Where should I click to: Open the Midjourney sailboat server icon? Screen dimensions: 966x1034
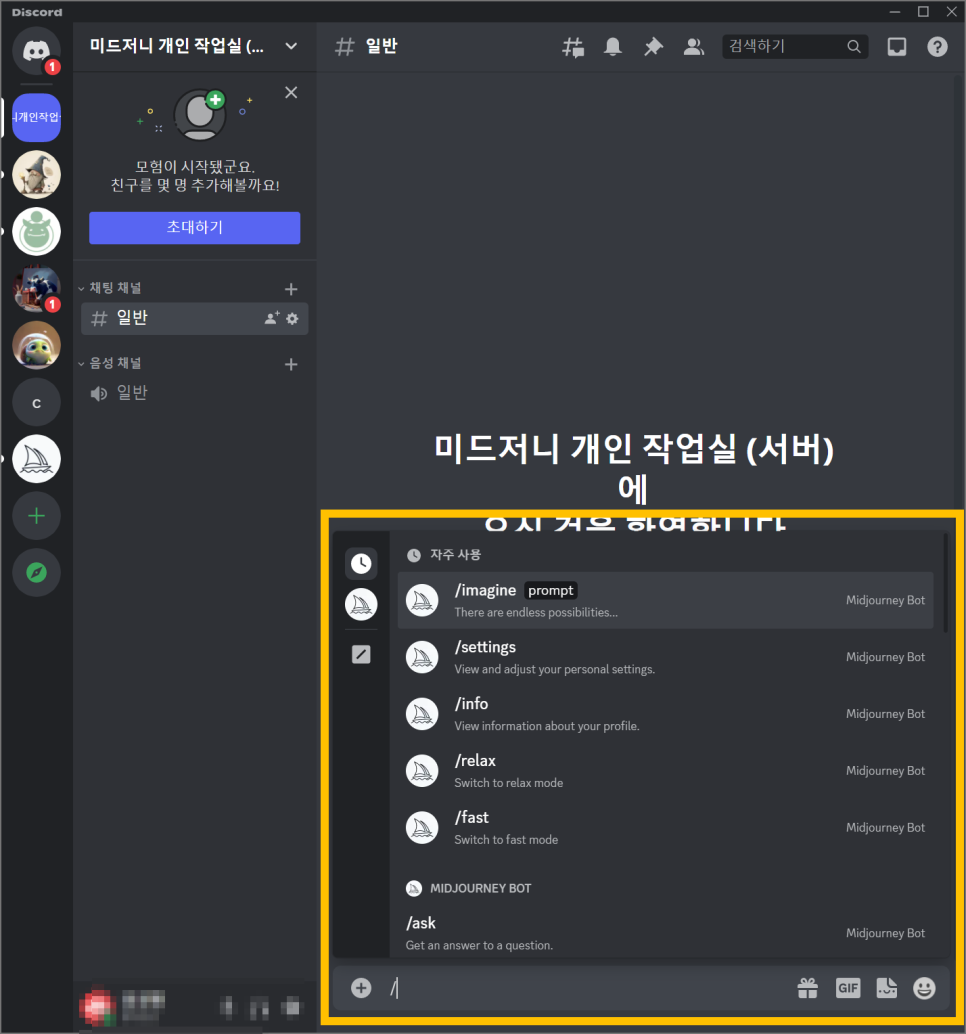tap(36, 459)
